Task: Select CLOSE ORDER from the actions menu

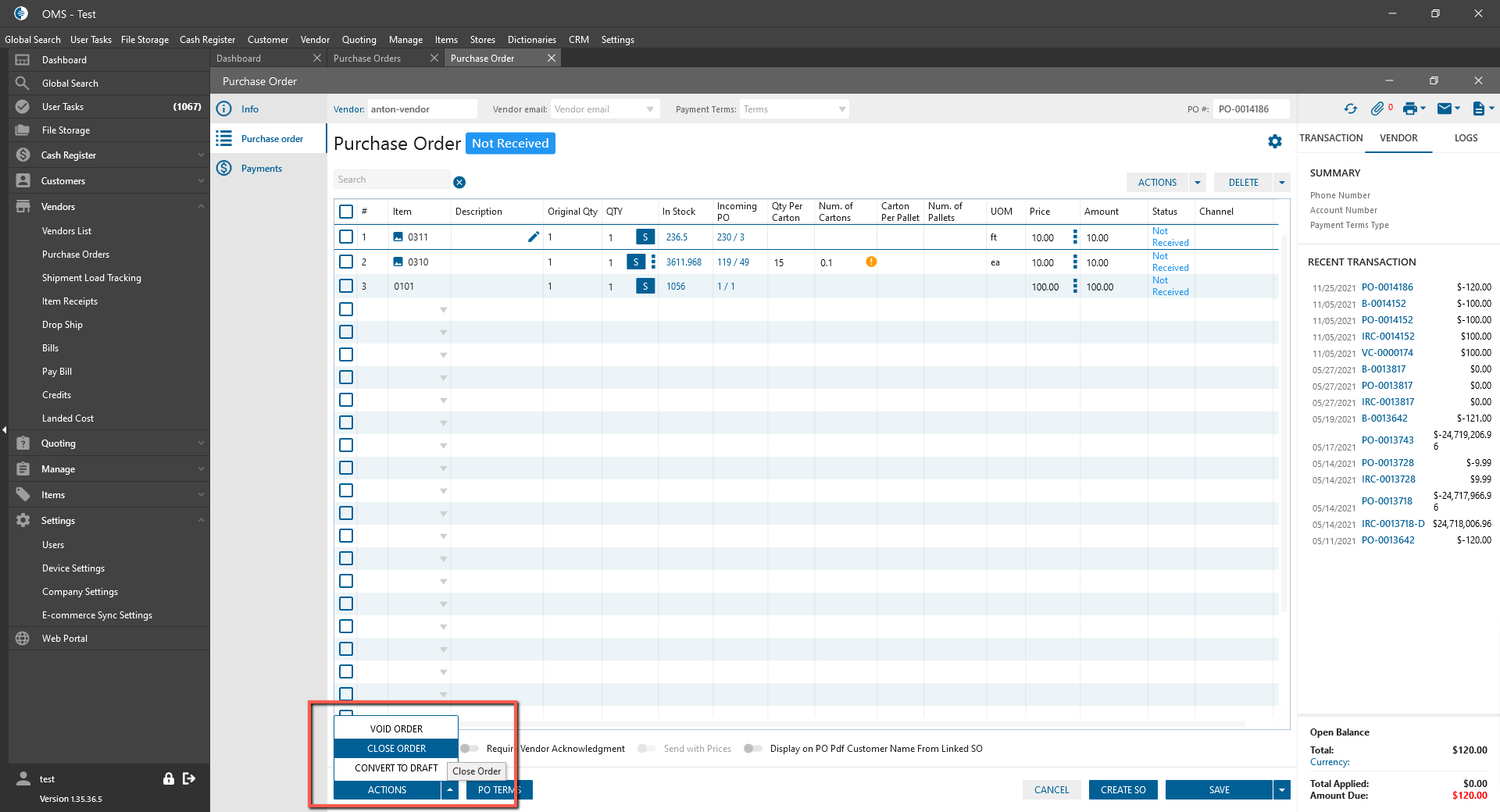Action: pyautogui.click(x=396, y=748)
